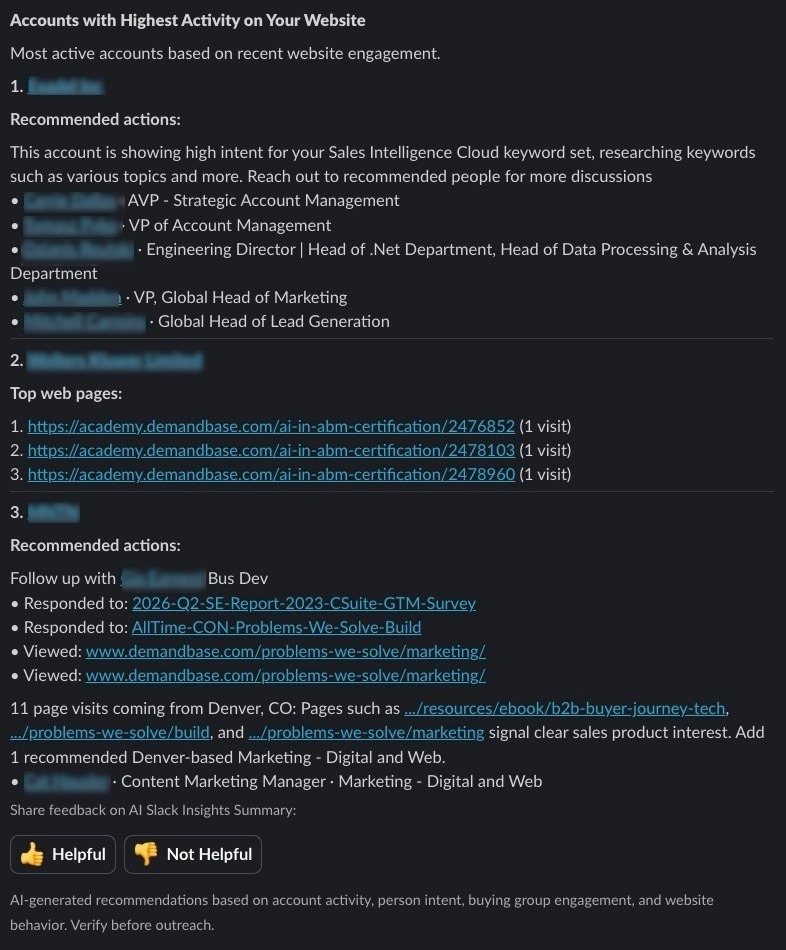
Task: Mark the summary as Helpful
Action: tap(63, 854)
